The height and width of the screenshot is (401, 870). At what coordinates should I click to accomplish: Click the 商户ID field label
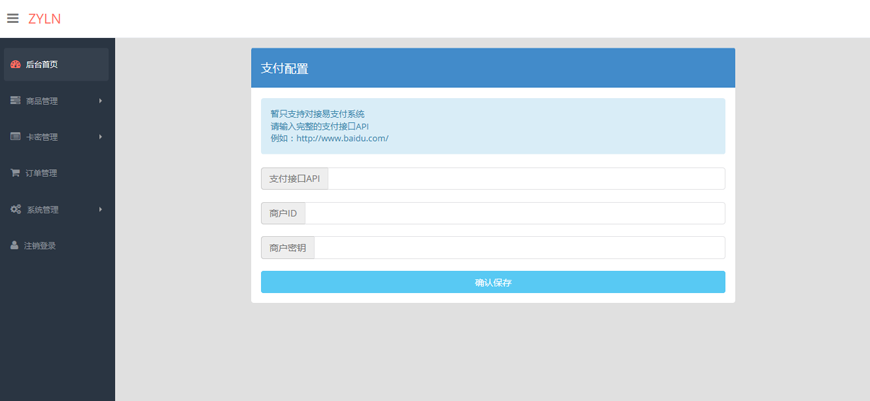click(x=283, y=213)
